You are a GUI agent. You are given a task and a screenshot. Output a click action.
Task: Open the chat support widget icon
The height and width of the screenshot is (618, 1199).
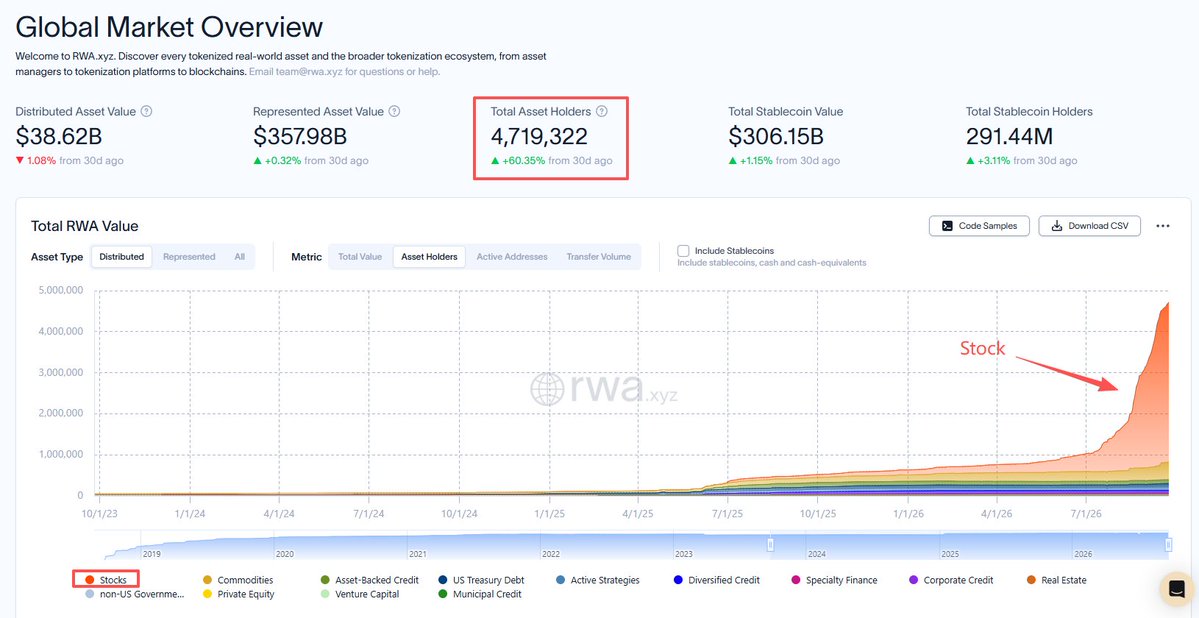click(x=1176, y=589)
